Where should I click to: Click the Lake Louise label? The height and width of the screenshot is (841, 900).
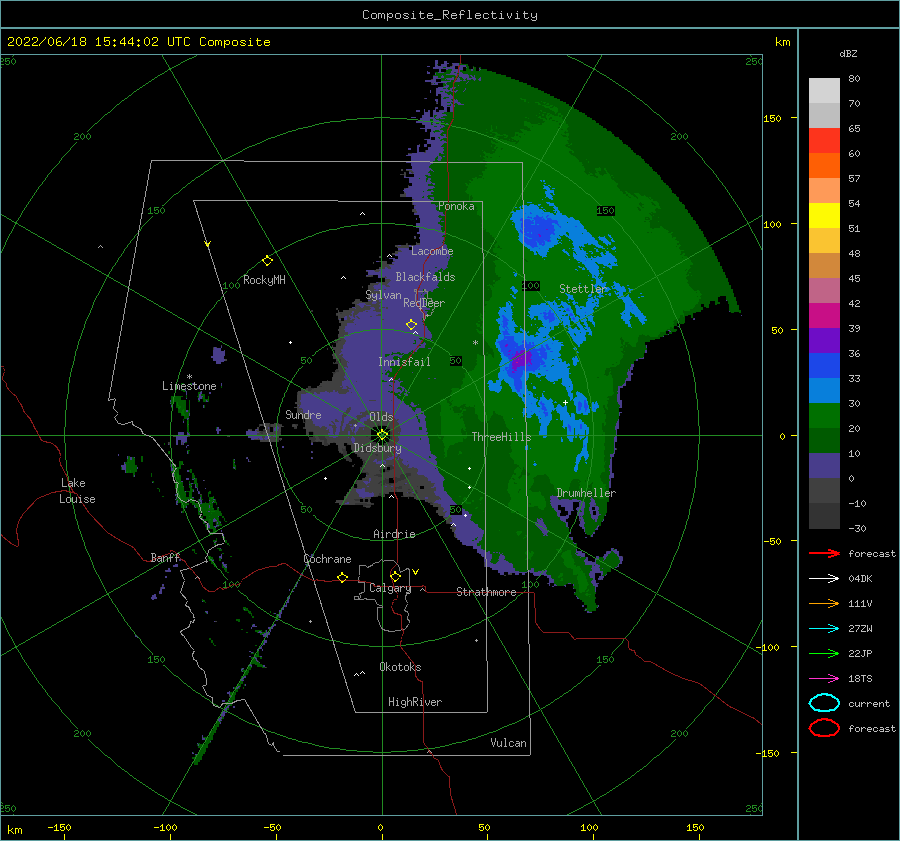point(77,491)
